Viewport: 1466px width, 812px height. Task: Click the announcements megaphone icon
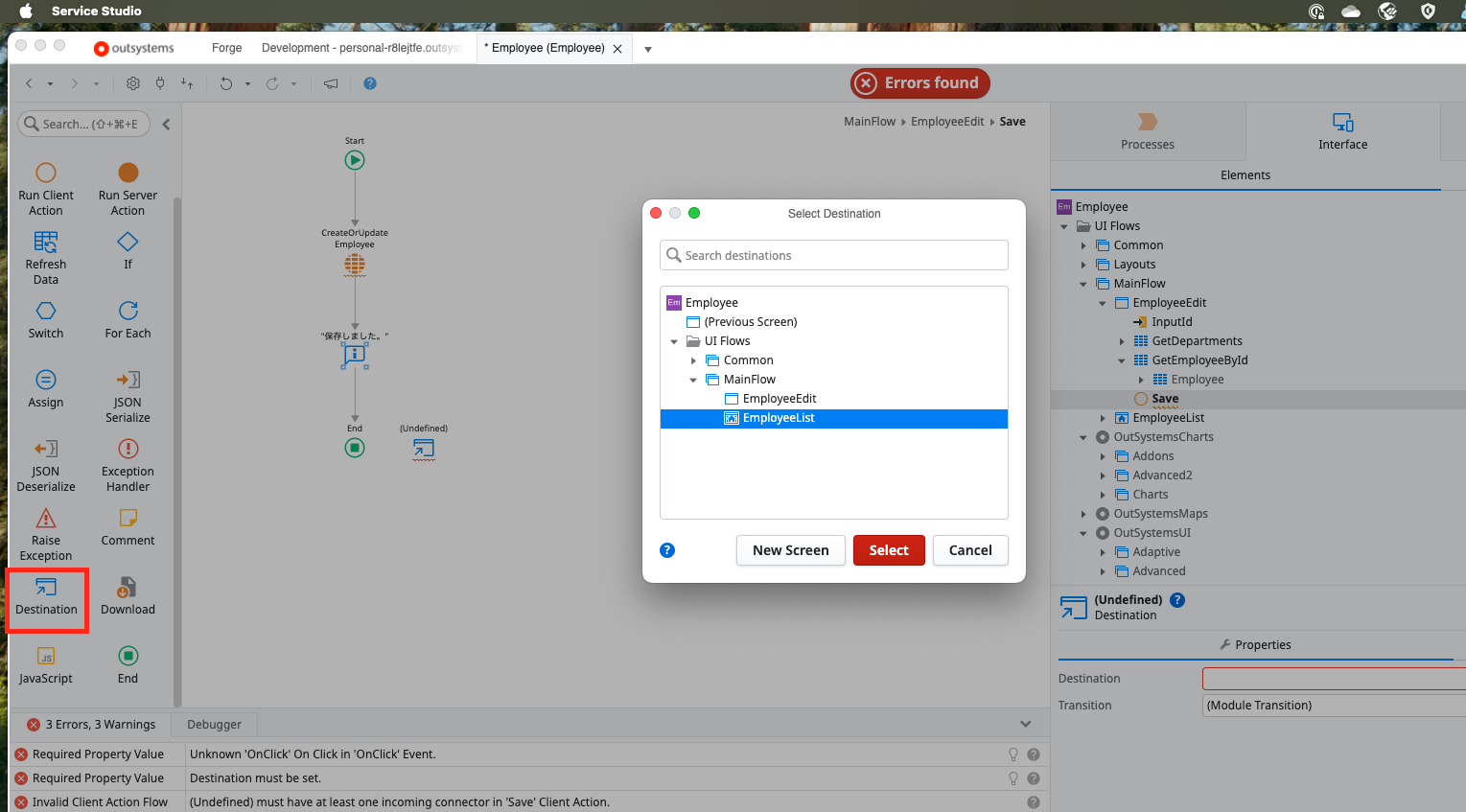(331, 83)
